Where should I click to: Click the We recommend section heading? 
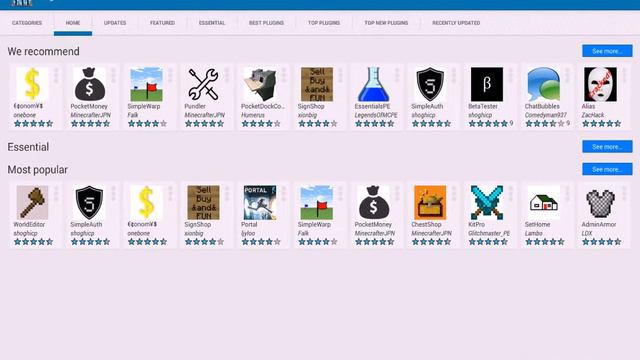coord(43,51)
